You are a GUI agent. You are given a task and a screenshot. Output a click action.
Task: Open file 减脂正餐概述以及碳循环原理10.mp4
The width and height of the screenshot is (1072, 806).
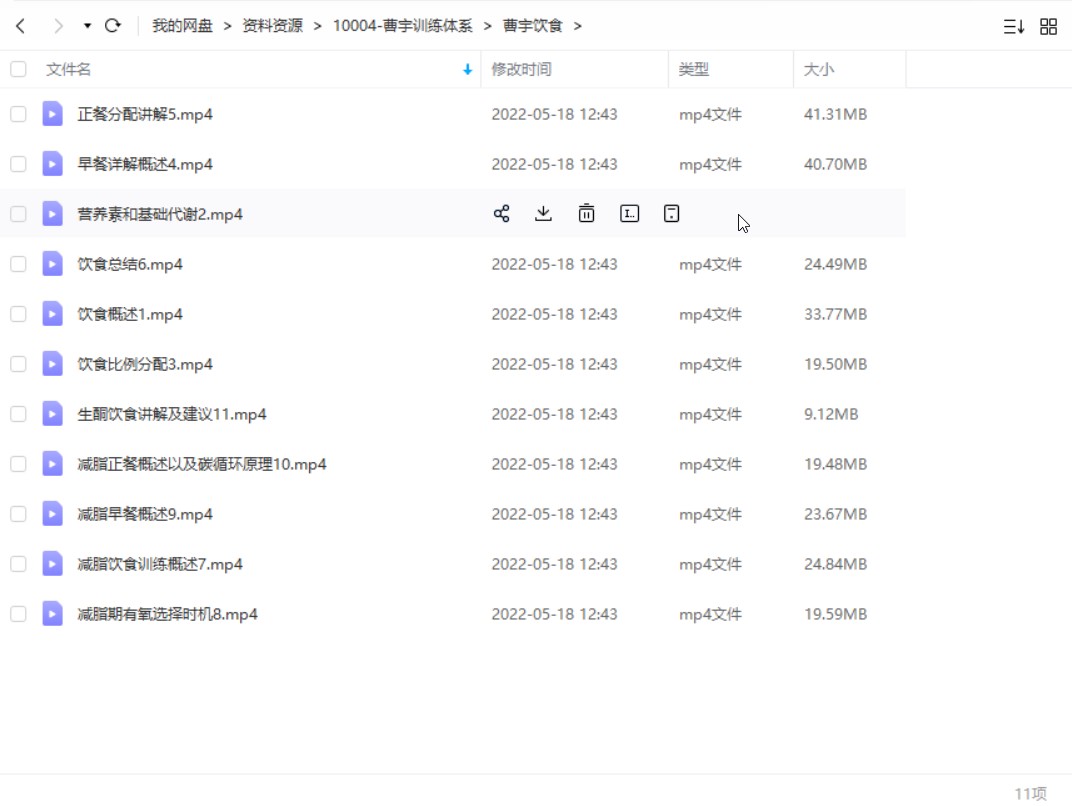(x=202, y=464)
